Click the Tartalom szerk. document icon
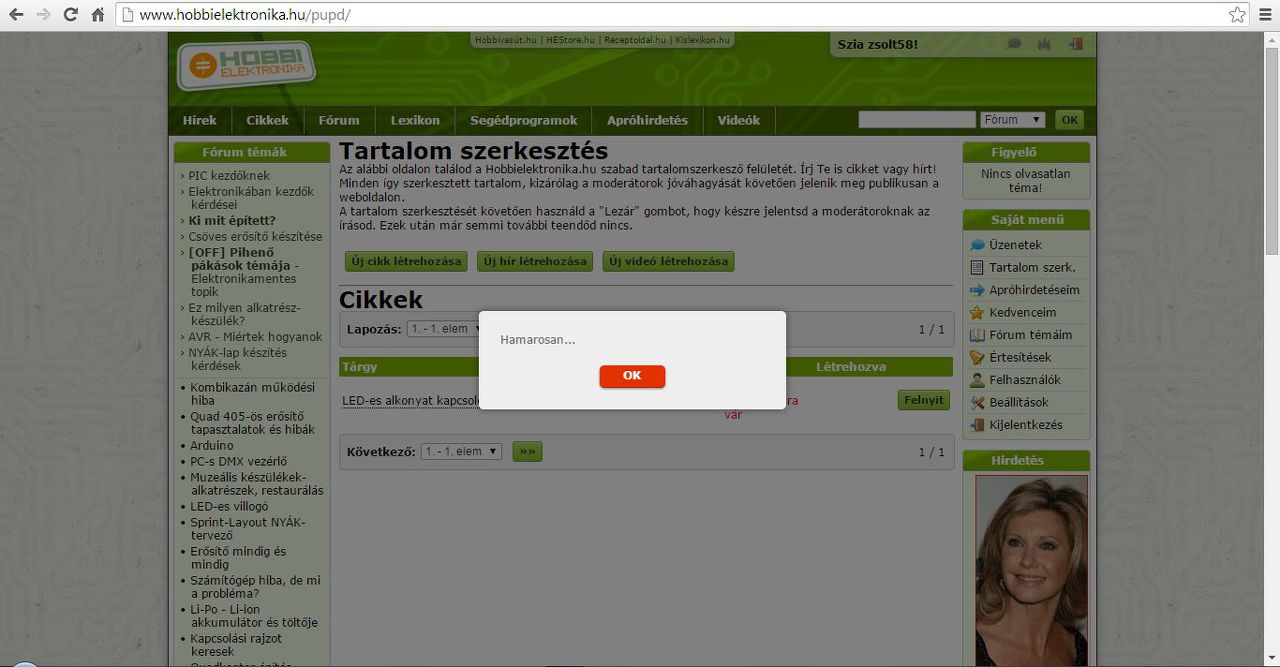1280x667 pixels. (x=977, y=268)
